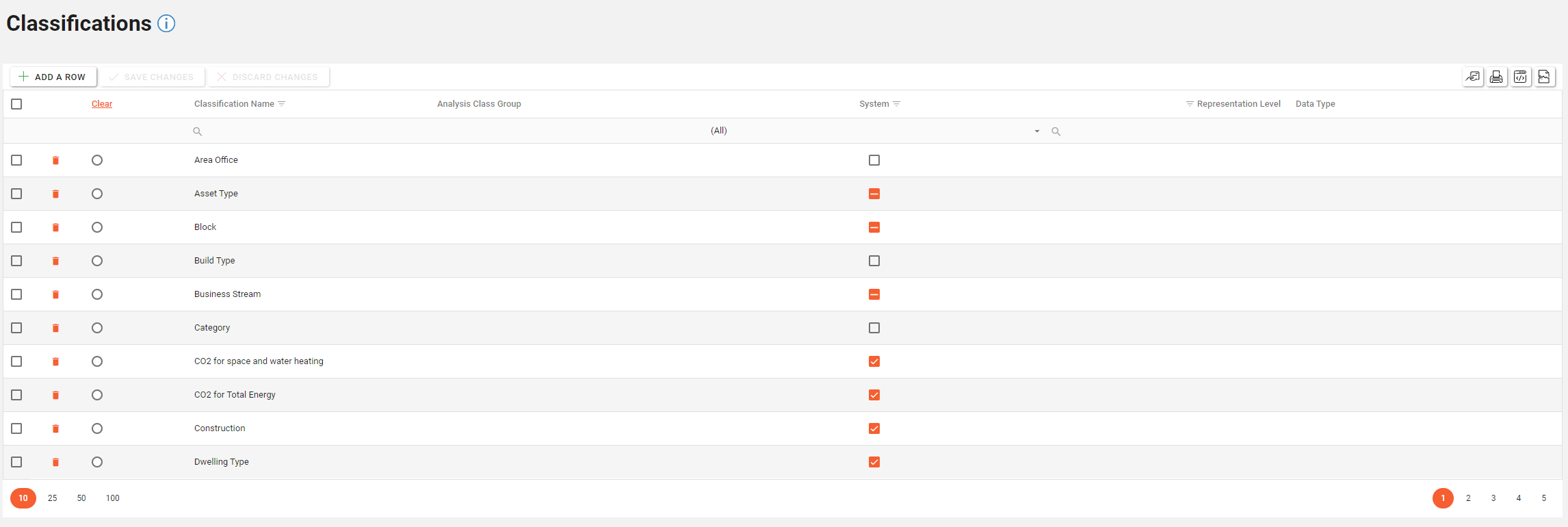Click the printer icon in the toolbar
This screenshot has width=1568, height=527.
tap(1496, 77)
